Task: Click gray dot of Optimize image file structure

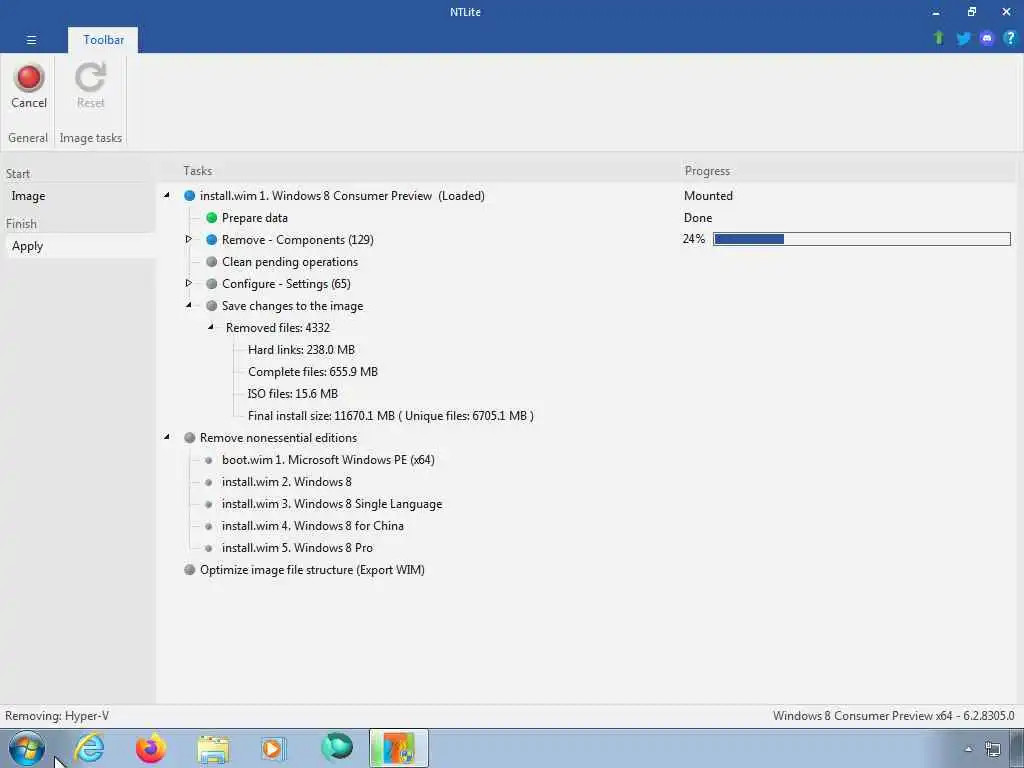Action: (189, 569)
